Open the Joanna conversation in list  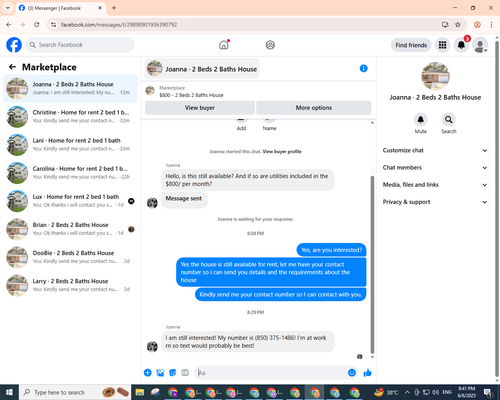click(70, 89)
